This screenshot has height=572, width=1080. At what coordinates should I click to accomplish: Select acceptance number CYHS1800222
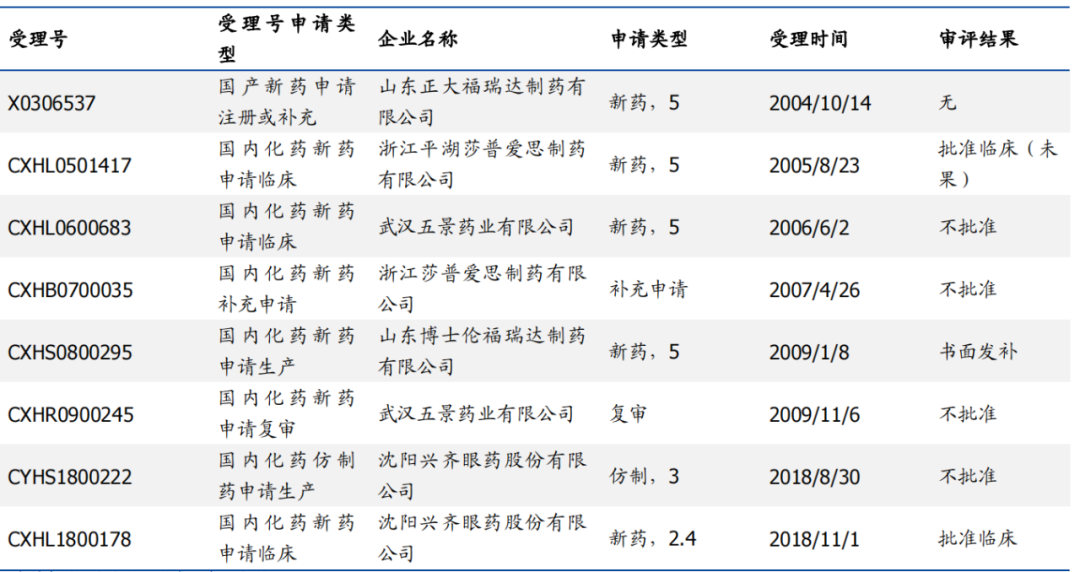[70, 477]
